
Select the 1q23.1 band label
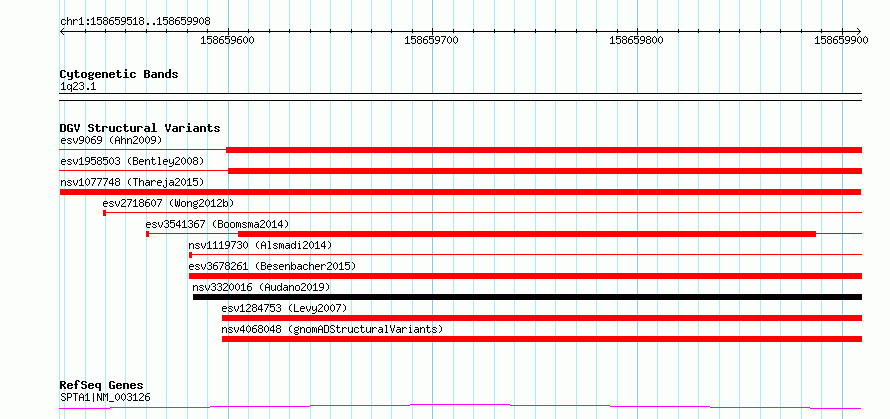click(x=78, y=87)
